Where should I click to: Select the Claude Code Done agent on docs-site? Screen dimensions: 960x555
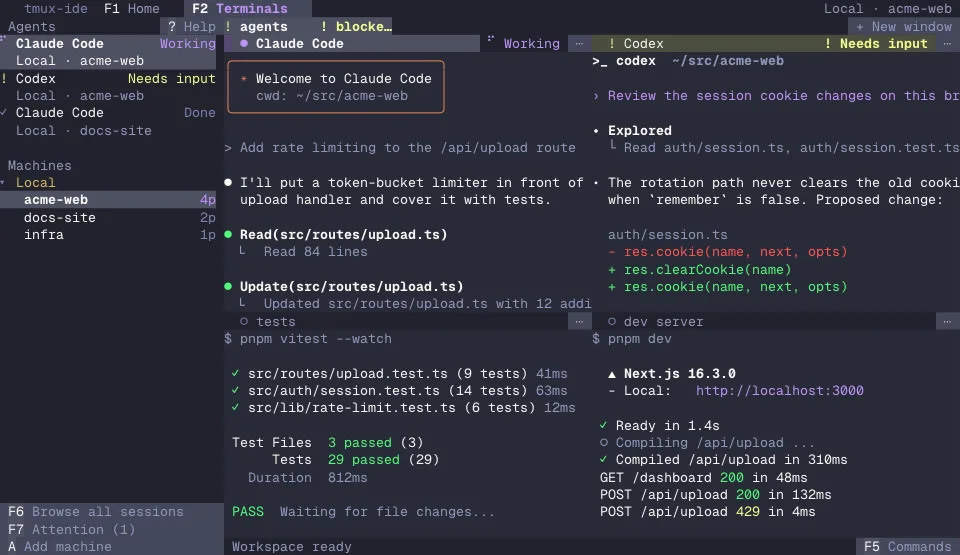coord(108,121)
